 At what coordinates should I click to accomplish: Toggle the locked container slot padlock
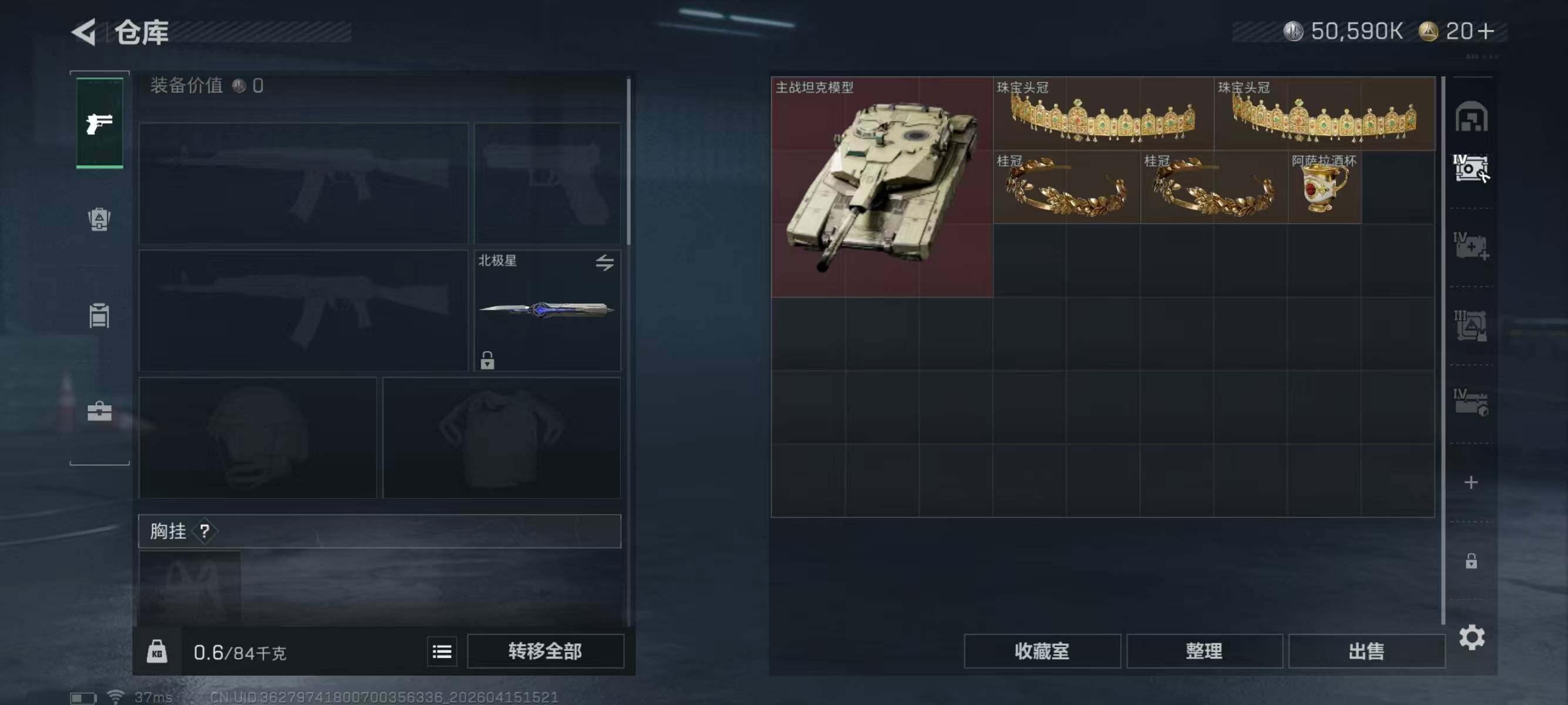click(x=1471, y=560)
